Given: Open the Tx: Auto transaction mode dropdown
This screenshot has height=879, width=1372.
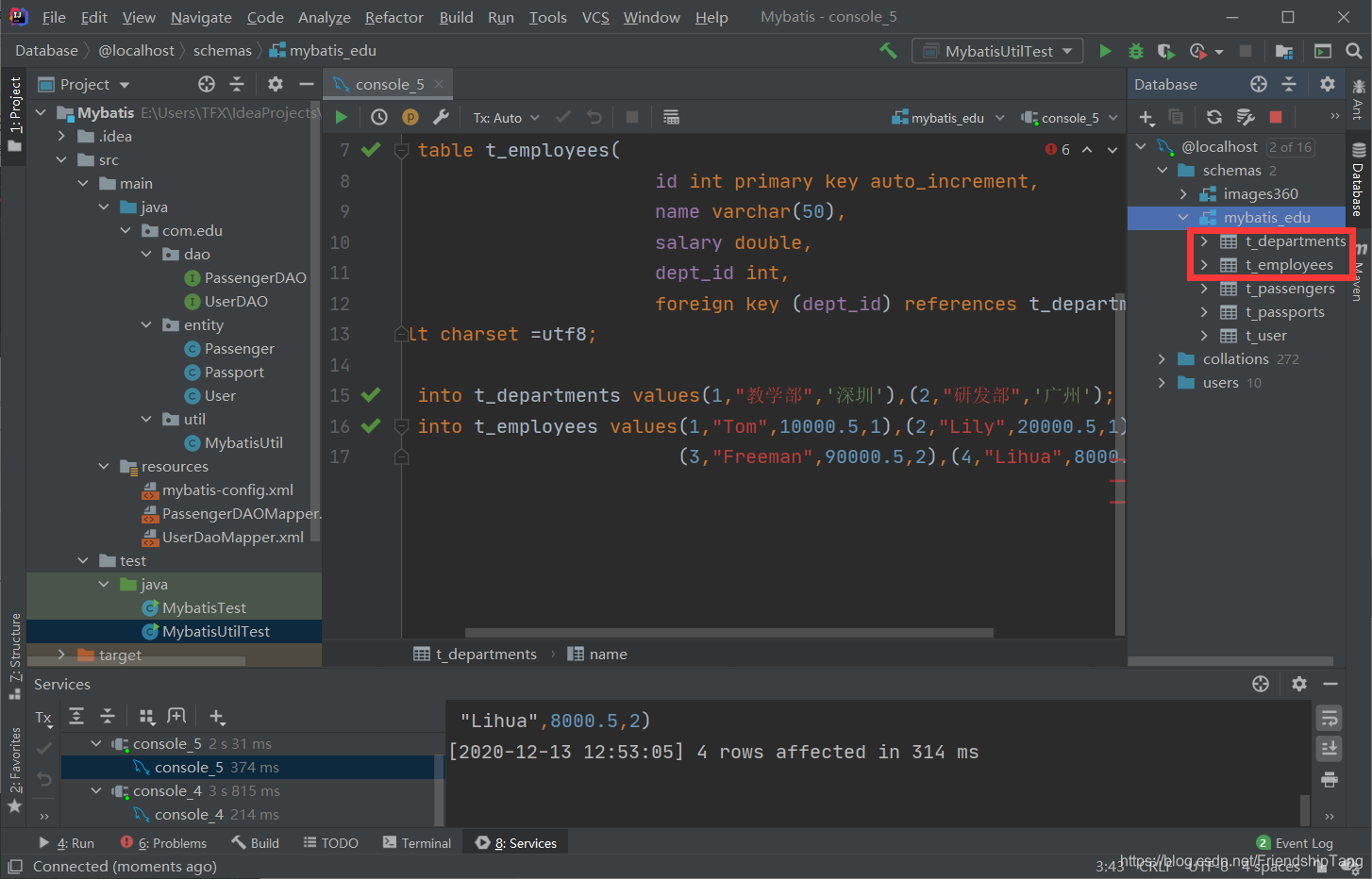Looking at the screenshot, I should pyautogui.click(x=507, y=118).
